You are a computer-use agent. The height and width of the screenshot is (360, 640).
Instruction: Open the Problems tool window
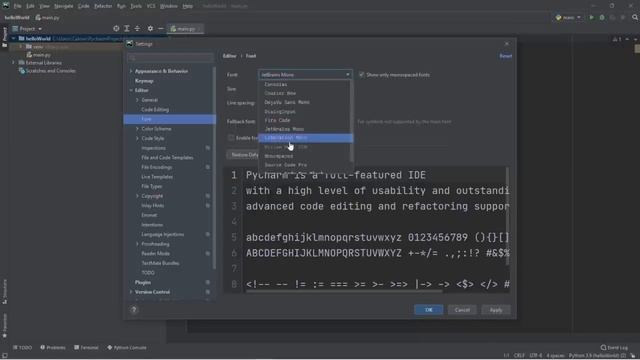pos(53,348)
